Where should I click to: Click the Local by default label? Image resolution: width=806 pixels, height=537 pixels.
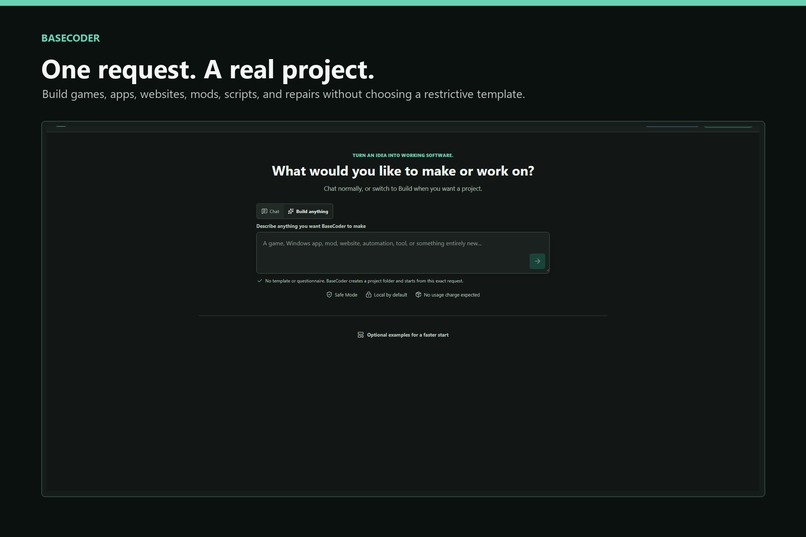(390, 295)
